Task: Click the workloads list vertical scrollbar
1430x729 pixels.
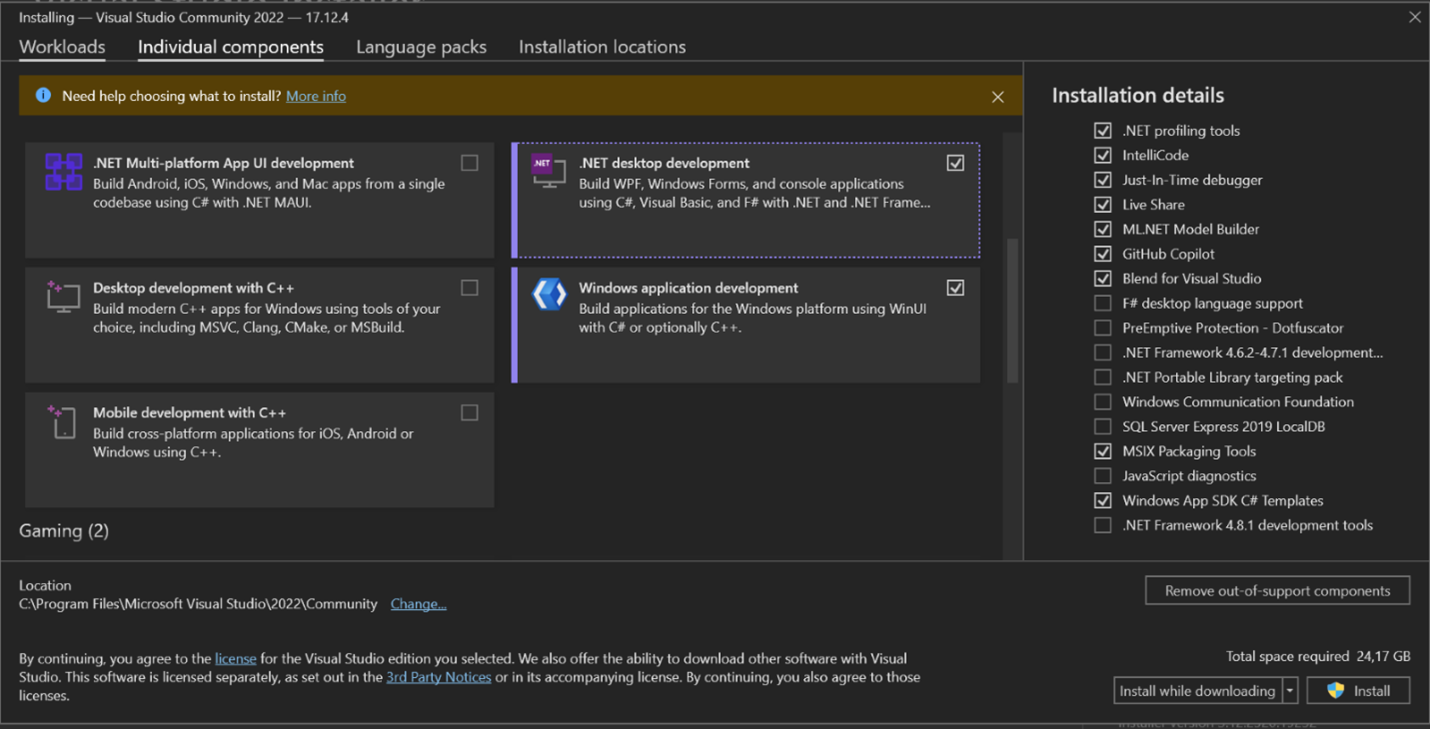Action: coord(1012,310)
